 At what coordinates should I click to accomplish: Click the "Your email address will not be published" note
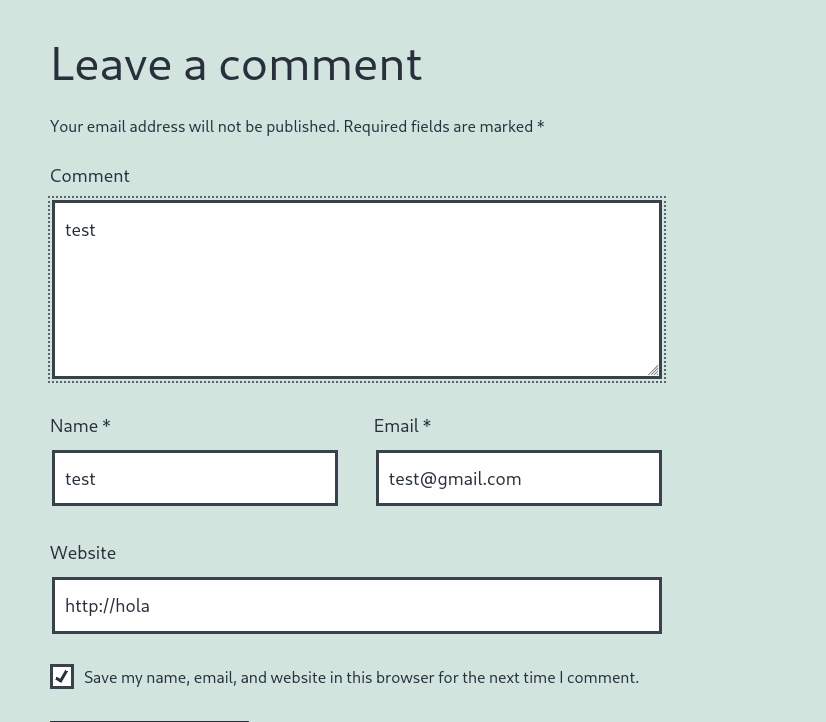(194, 127)
